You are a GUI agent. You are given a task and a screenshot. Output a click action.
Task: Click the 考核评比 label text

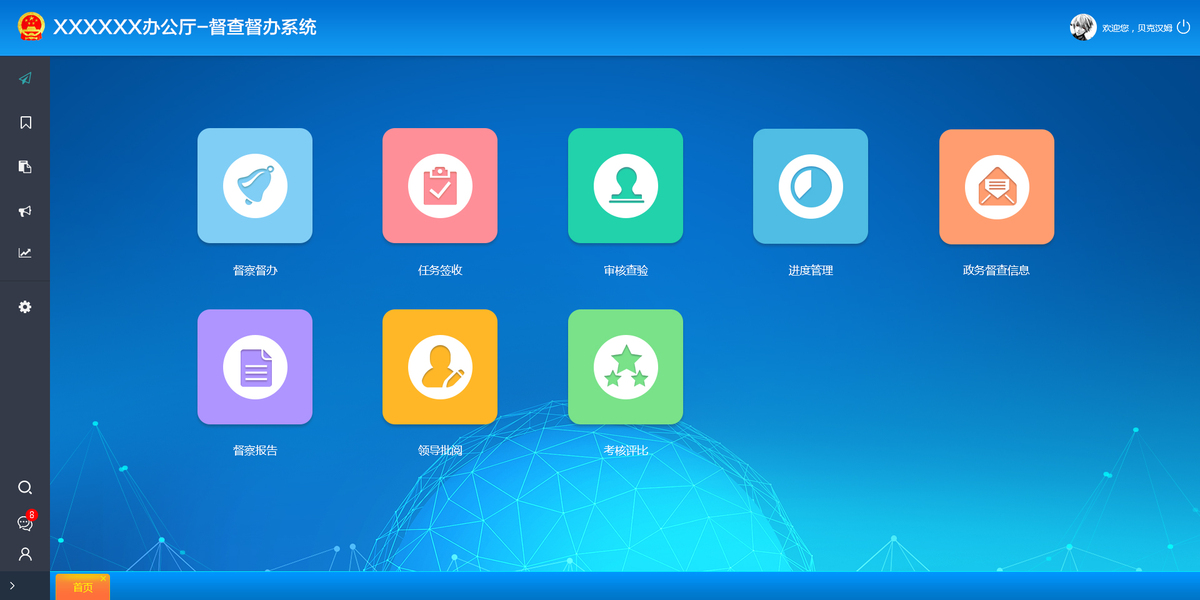pos(626,451)
